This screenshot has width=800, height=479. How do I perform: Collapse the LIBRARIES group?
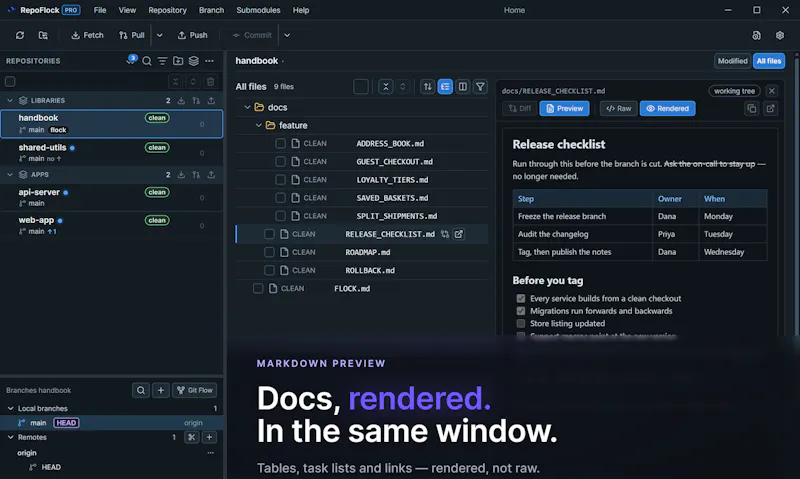[10, 100]
